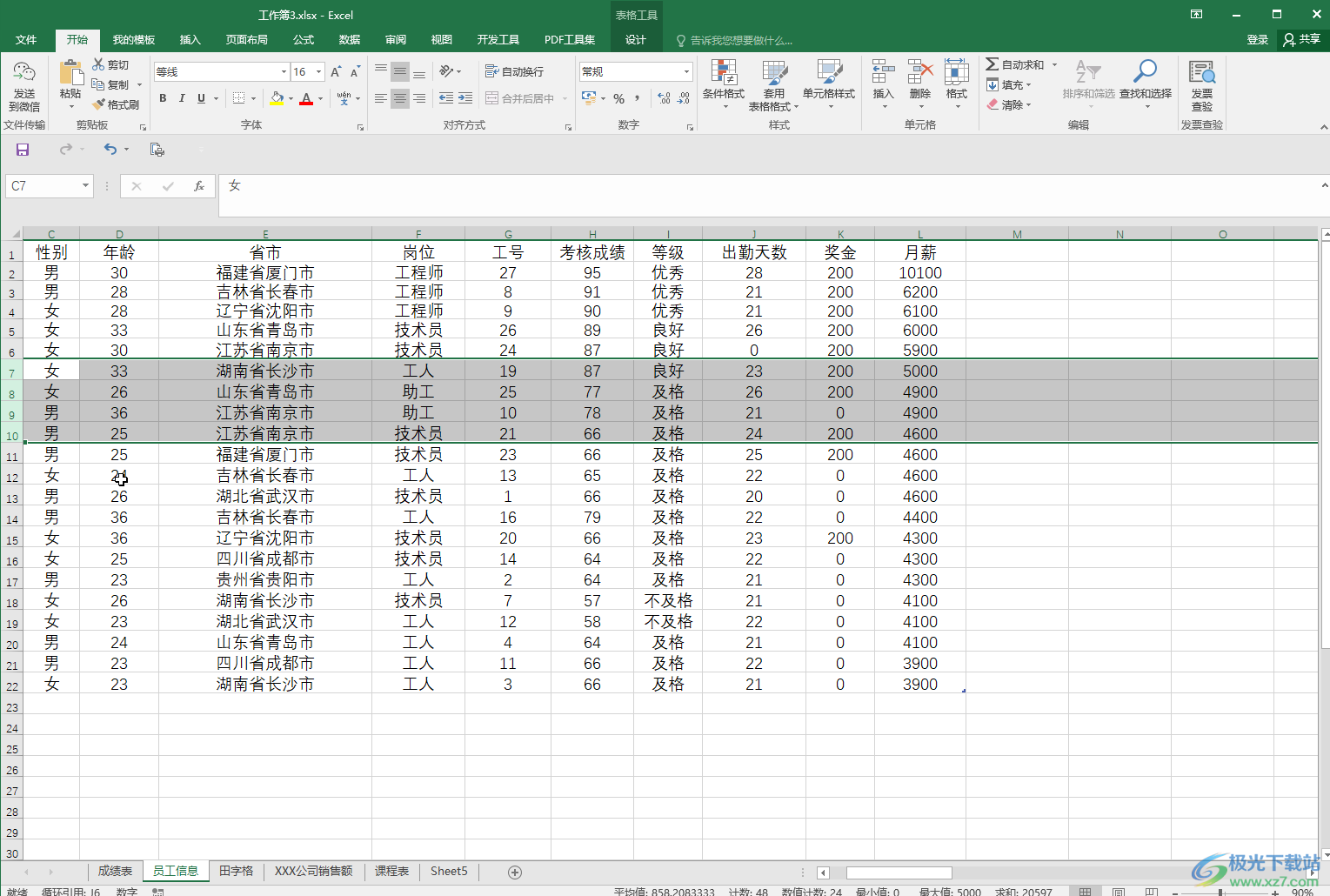Apply red font color swatch

point(306,98)
